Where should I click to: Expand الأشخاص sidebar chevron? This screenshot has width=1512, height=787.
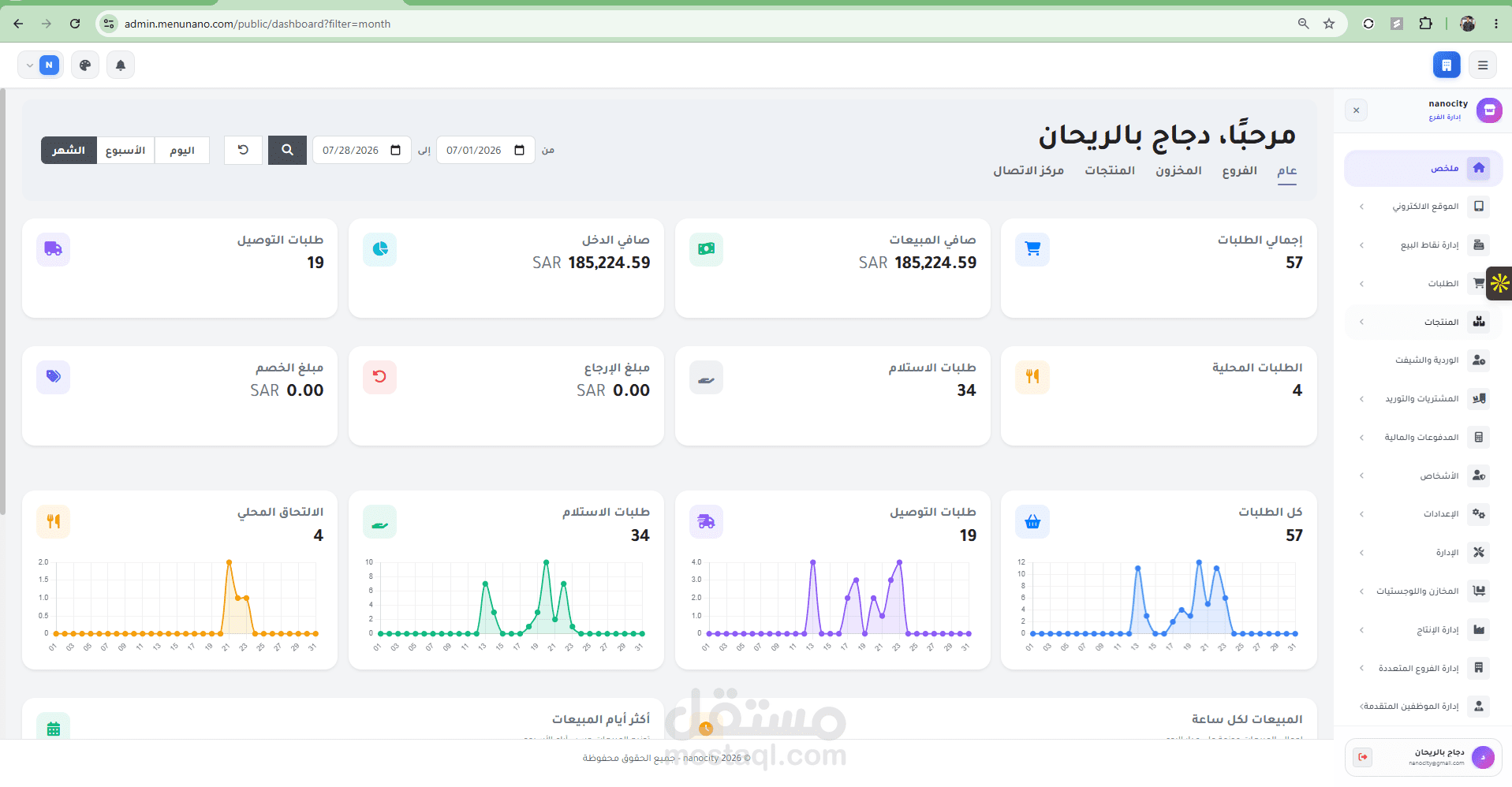click(x=1361, y=476)
